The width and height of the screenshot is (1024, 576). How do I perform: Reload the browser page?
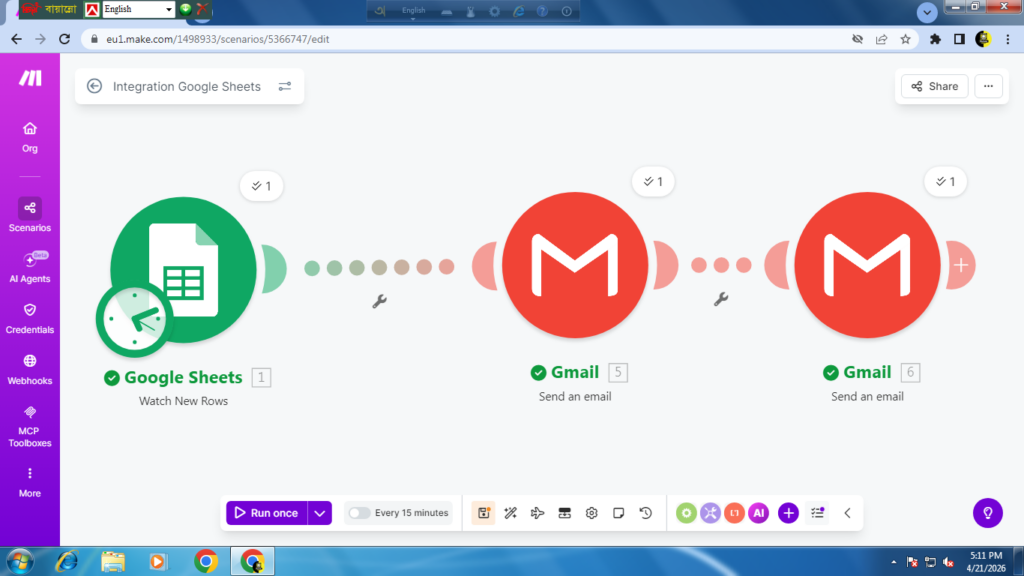[64, 39]
